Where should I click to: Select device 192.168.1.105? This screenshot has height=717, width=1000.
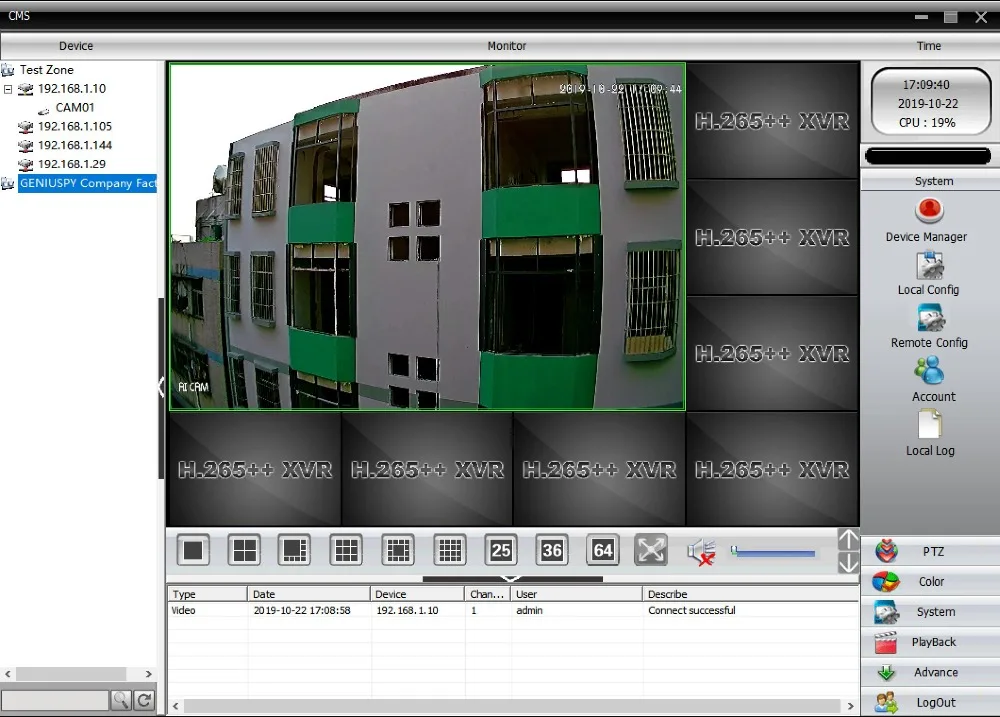click(x=75, y=126)
